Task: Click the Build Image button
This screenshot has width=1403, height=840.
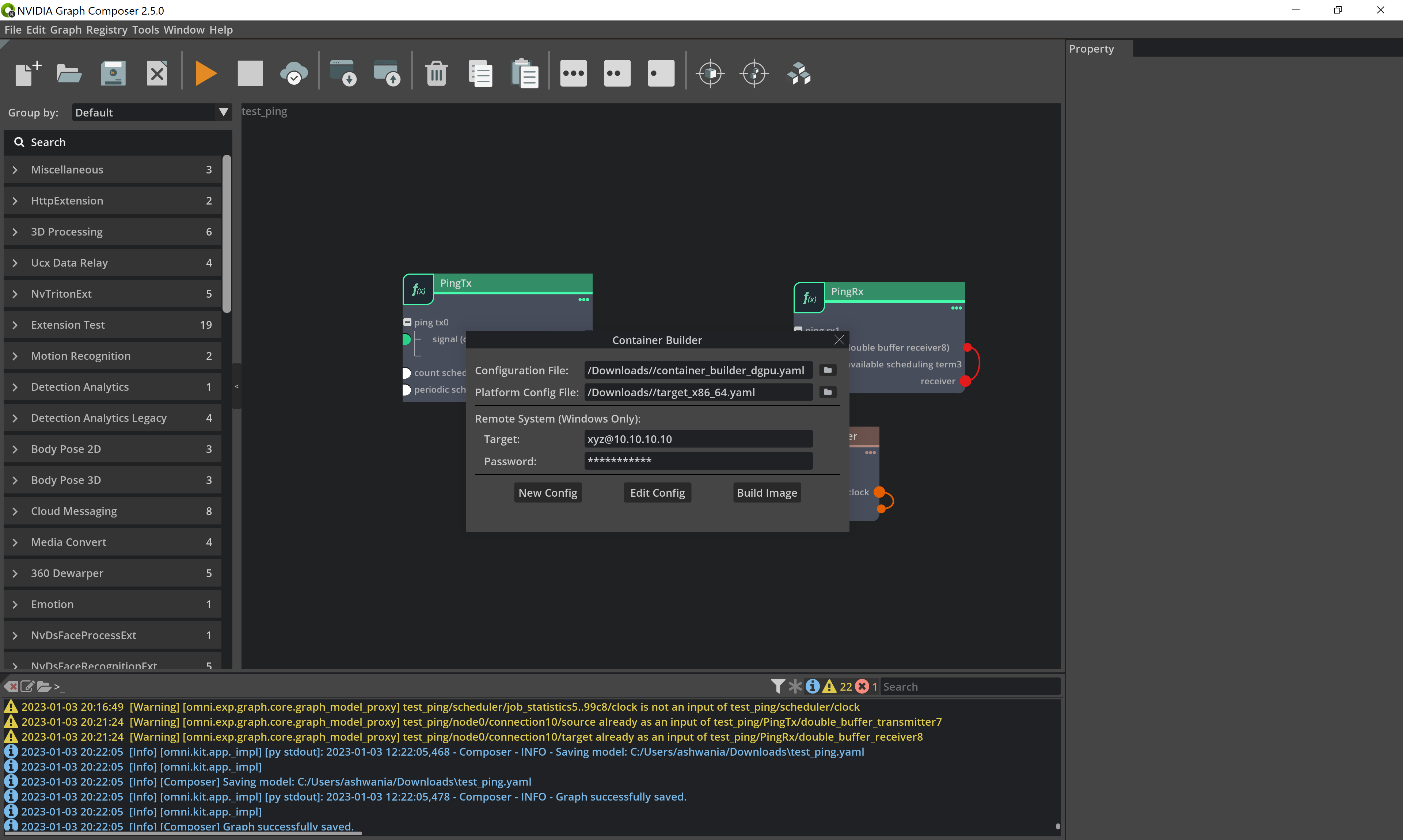Action: [x=767, y=492]
